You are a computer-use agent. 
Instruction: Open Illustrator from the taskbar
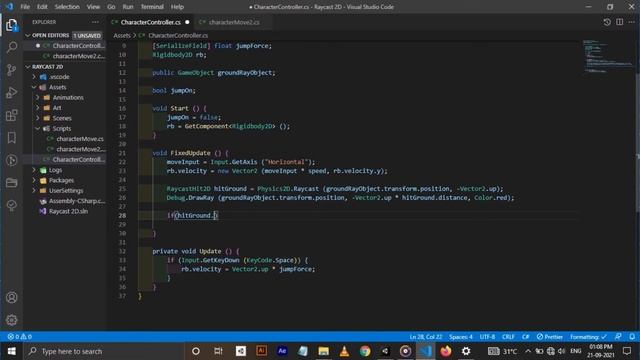click(261, 351)
